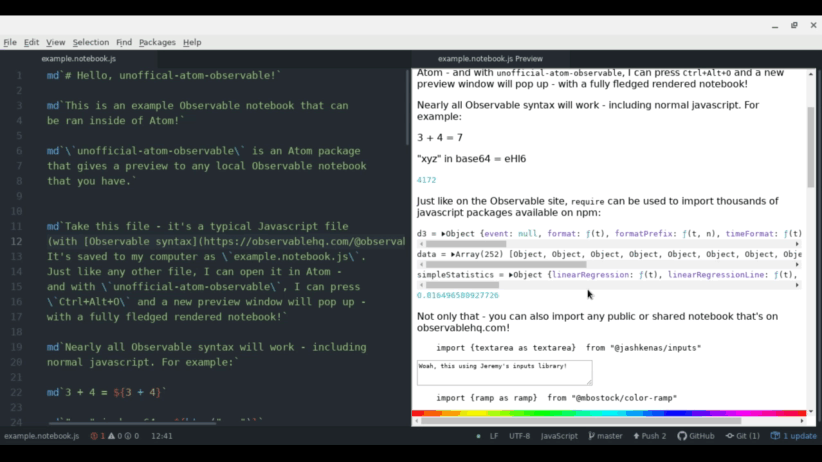This screenshot has width=822, height=462.
Task: Click the value 0.816496580927726 in the preview
Action: 458,295
